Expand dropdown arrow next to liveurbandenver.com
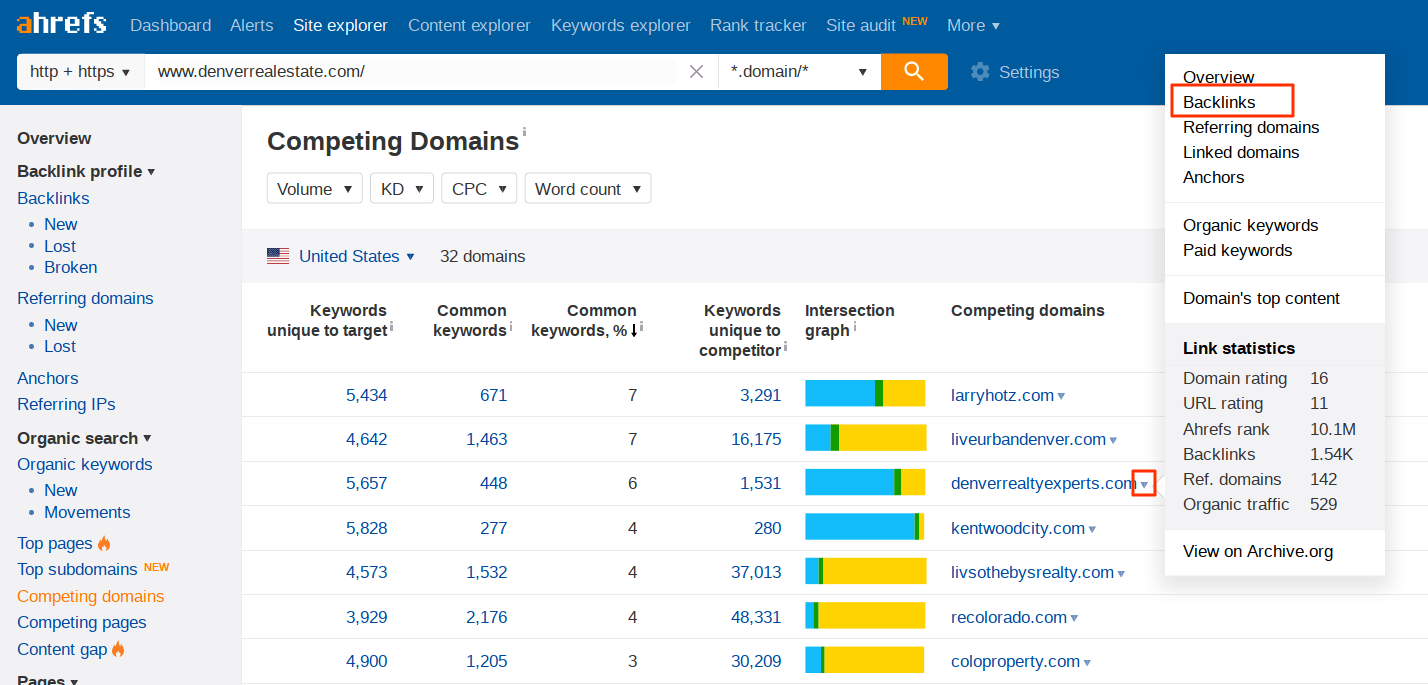Viewport: 1428px width, 685px height. 1113,440
